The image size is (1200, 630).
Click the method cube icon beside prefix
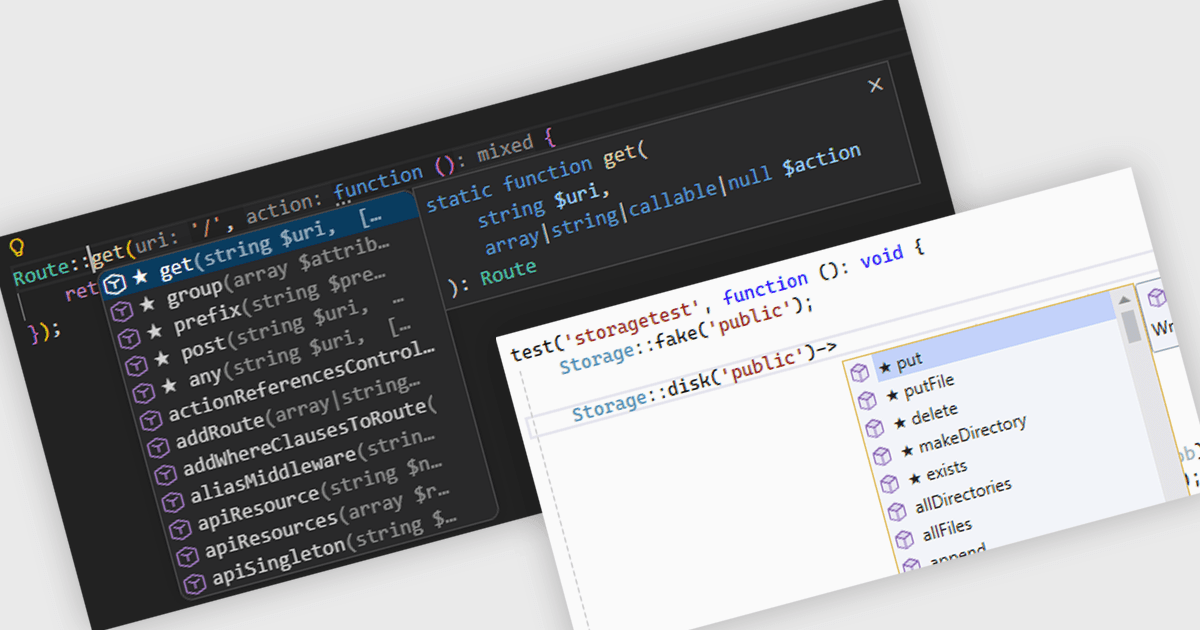[x=127, y=338]
